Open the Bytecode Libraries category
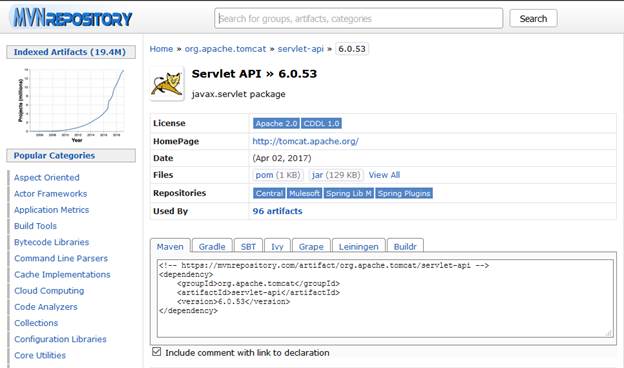Screen dimensions: 624x368 point(52,242)
